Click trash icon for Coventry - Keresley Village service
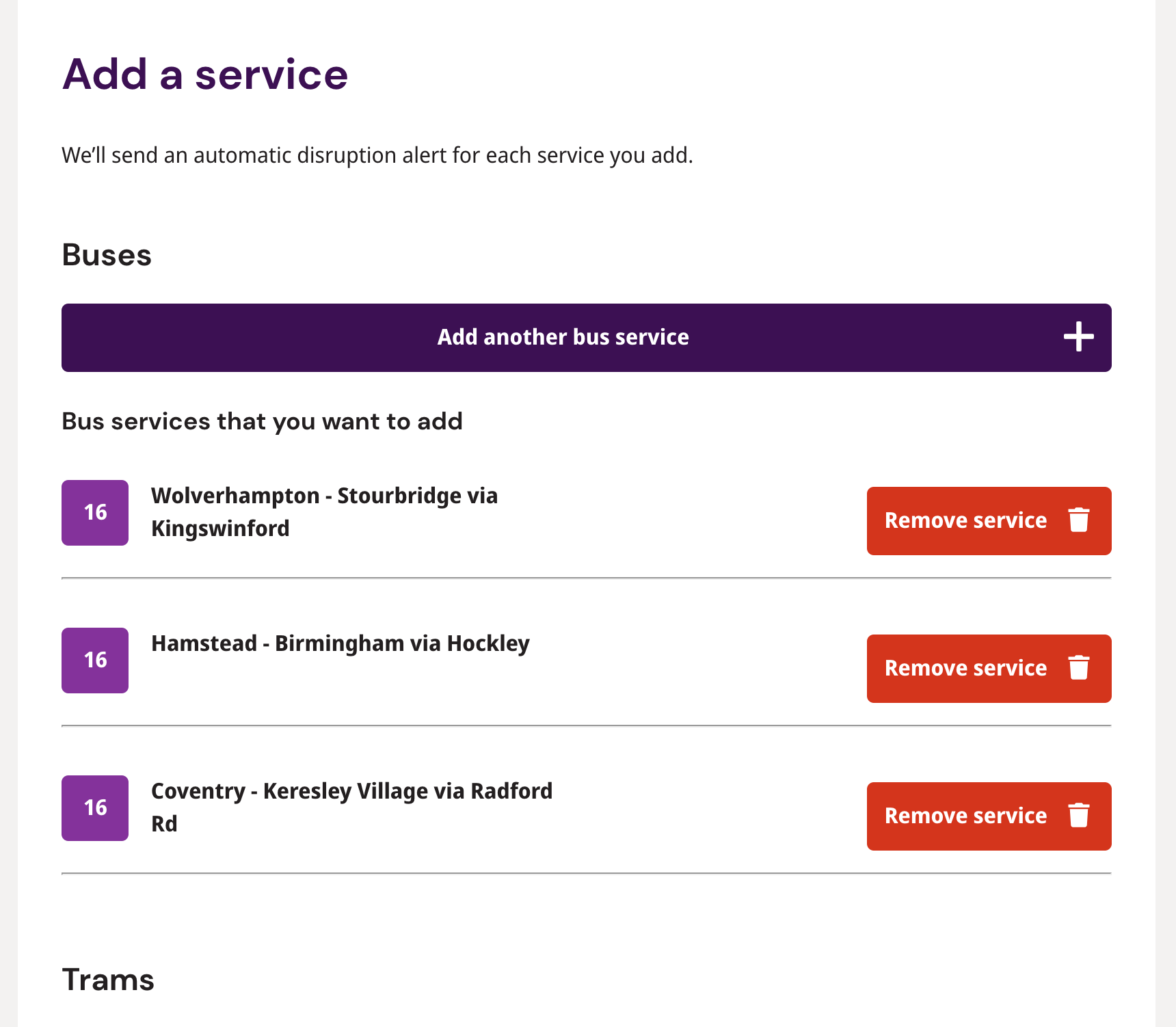 coord(1079,816)
